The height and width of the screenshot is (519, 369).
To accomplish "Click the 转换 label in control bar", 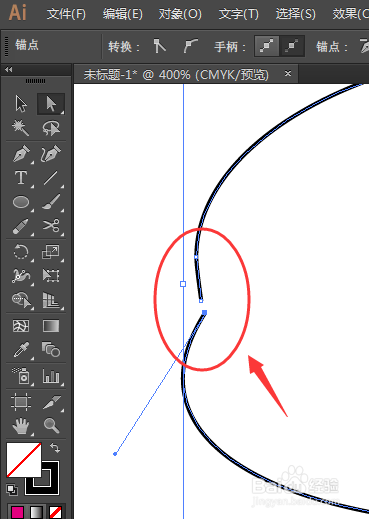I will 123,47.
